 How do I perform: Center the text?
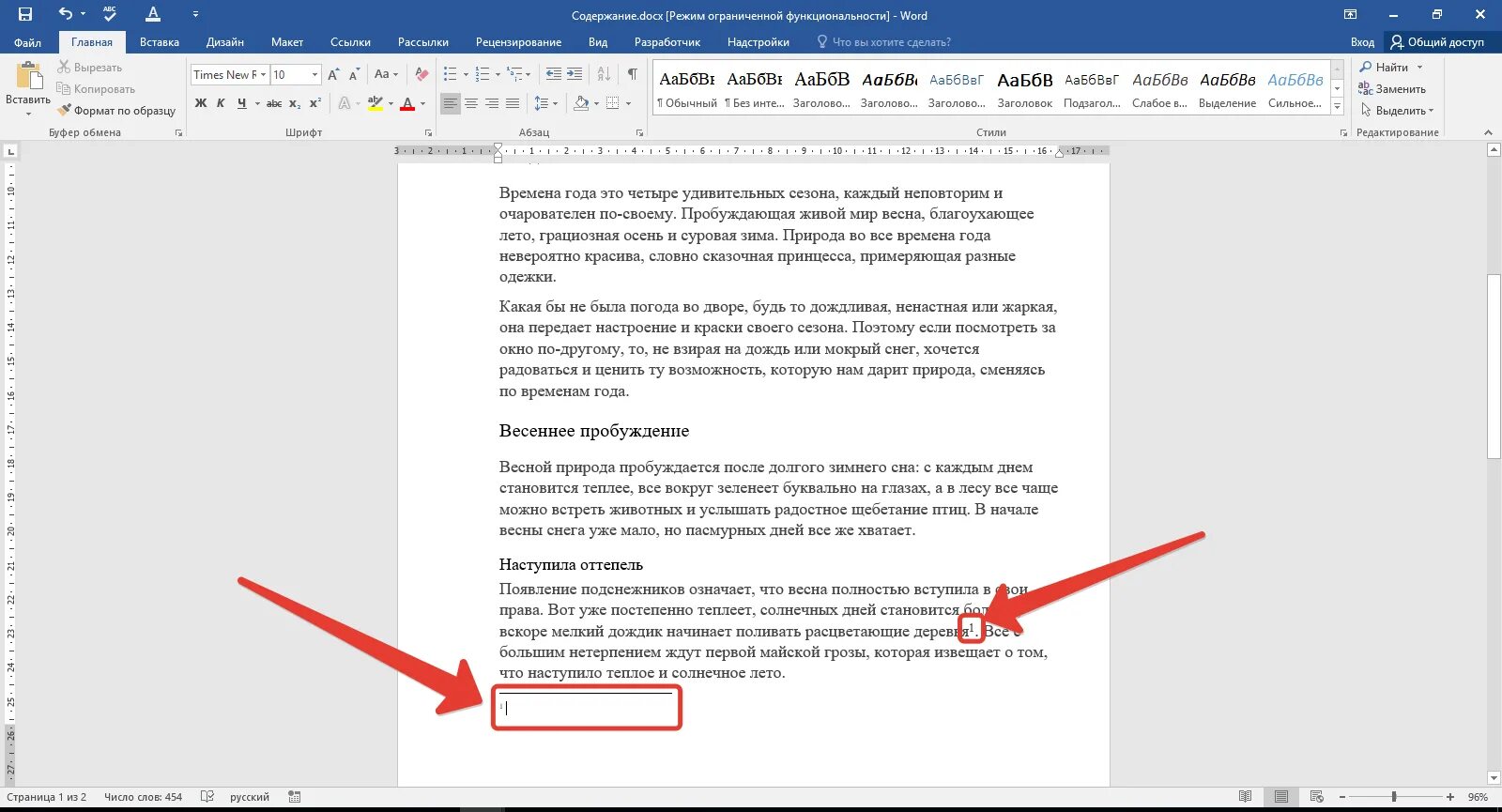pos(471,103)
